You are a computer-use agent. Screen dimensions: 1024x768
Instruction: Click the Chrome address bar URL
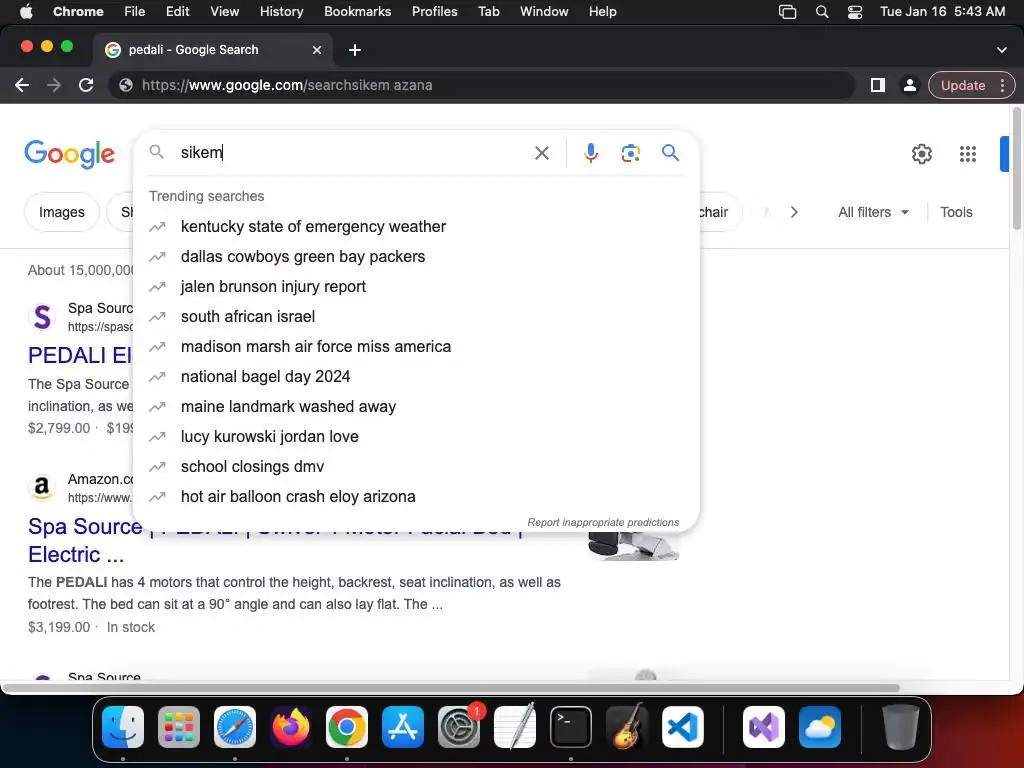(x=482, y=85)
